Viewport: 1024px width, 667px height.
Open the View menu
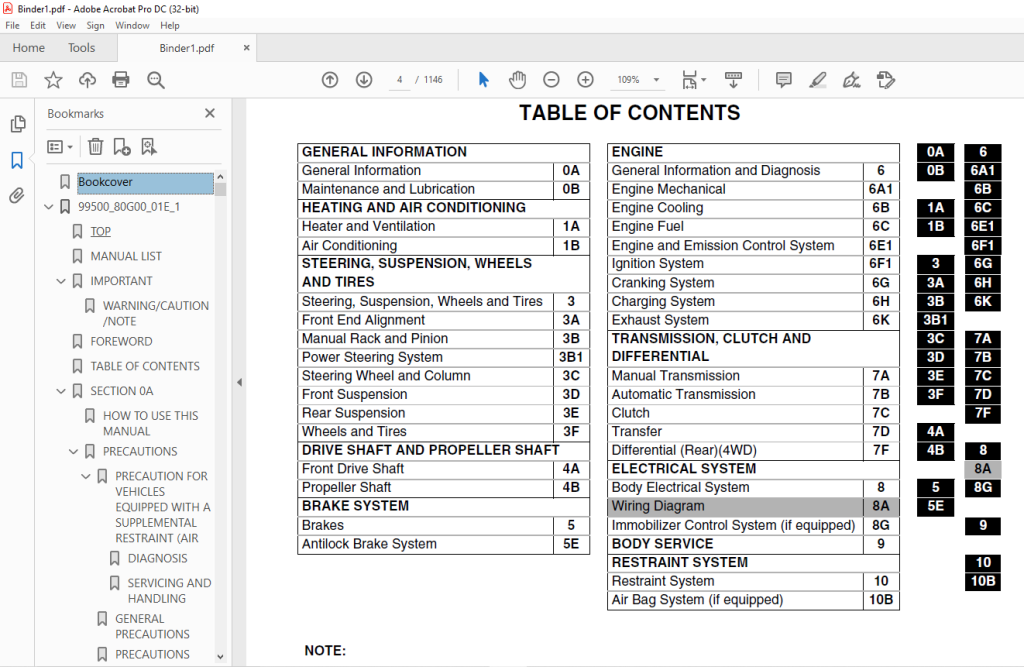[66, 25]
